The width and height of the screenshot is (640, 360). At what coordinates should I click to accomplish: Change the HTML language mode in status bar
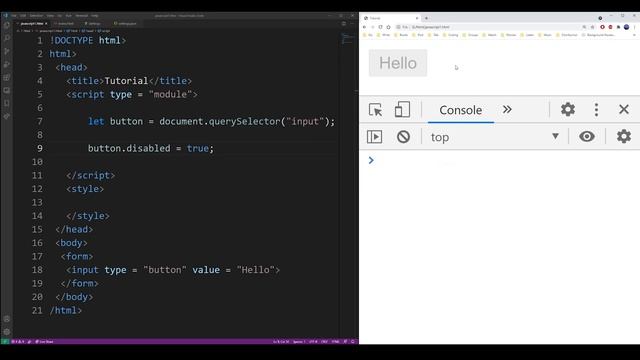pos(336,342)
